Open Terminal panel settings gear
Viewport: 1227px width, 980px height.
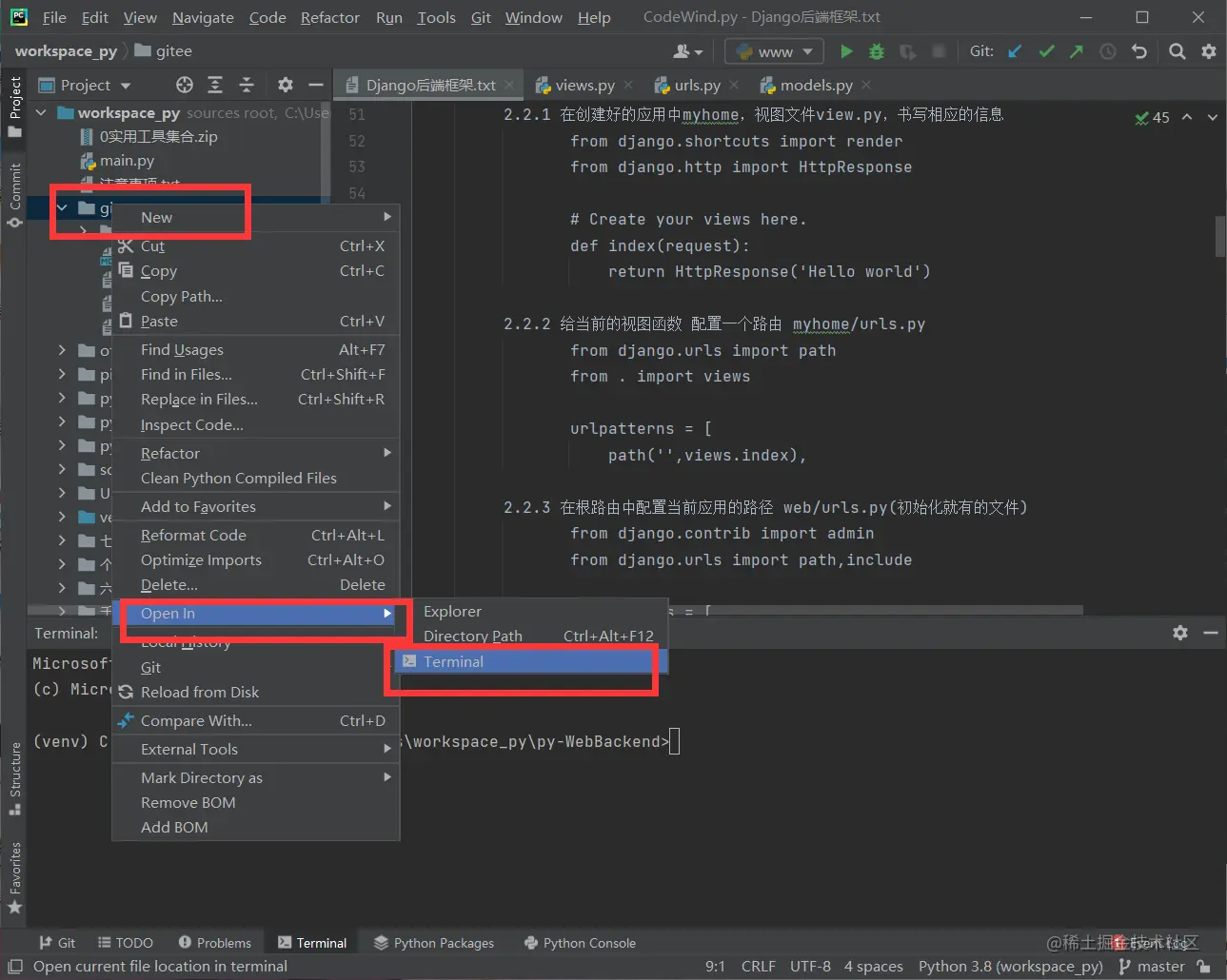(x=1180, y=633)
